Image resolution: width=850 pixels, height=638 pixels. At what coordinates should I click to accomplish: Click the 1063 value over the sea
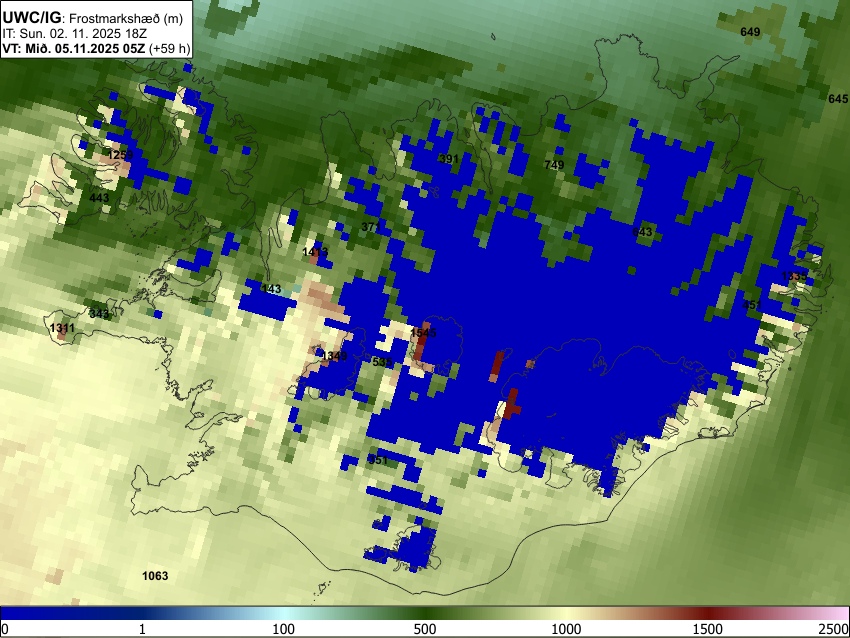(155, 576)
